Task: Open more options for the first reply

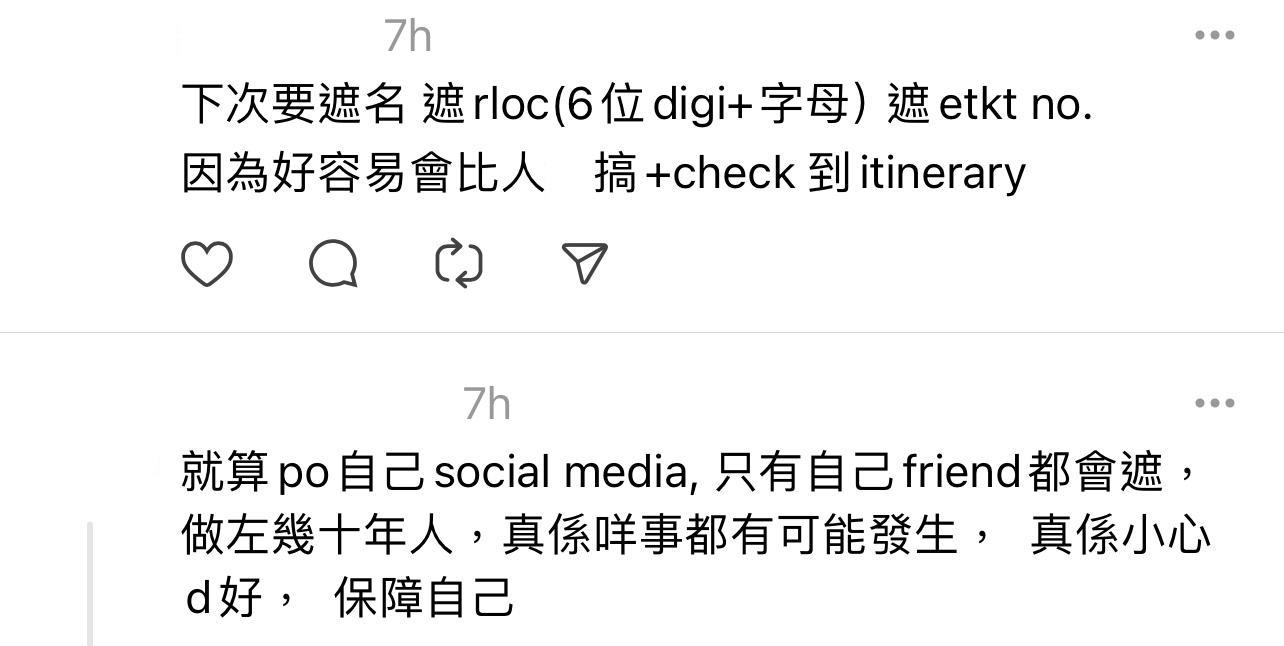Action: [1214, 35]
